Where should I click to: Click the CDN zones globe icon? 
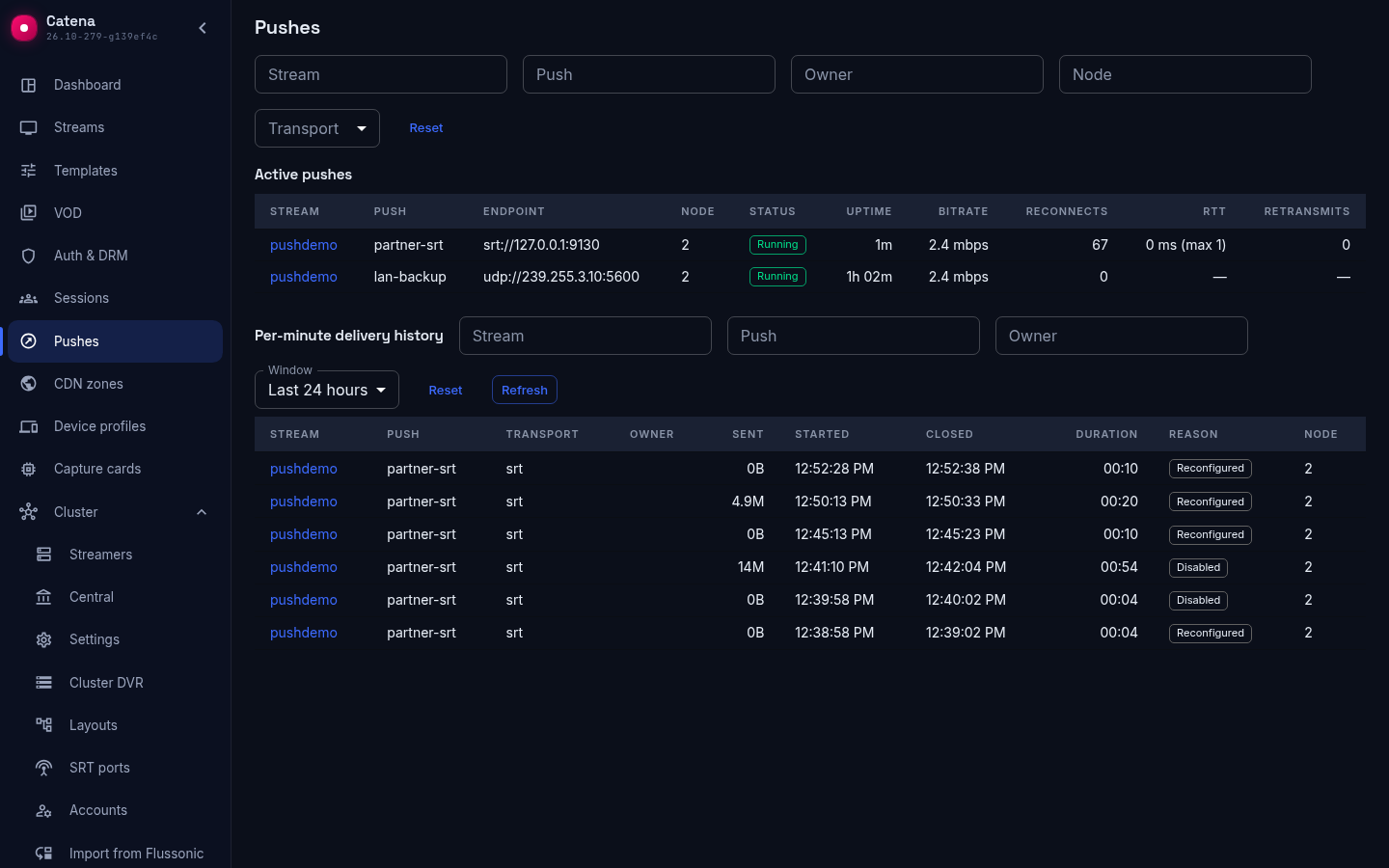[29, 384]
